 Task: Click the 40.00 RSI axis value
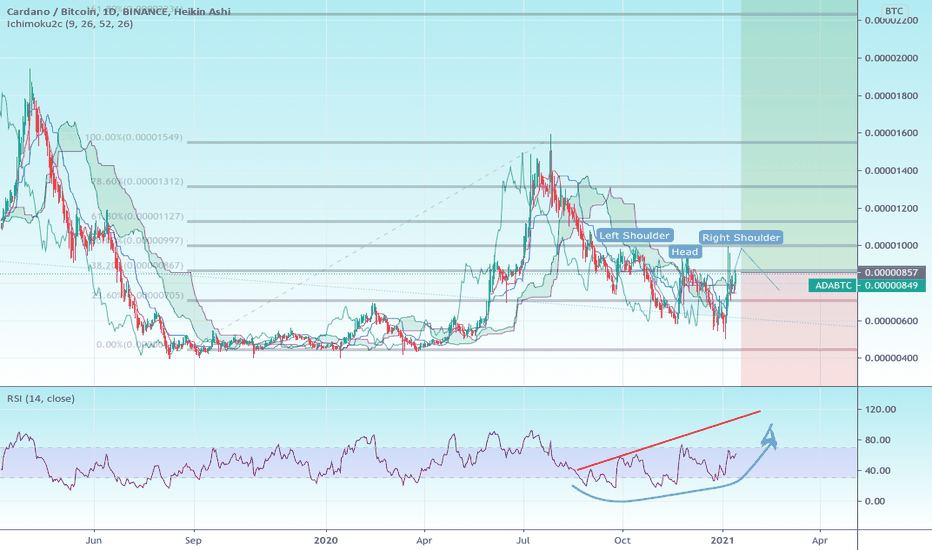click(879, 470)
